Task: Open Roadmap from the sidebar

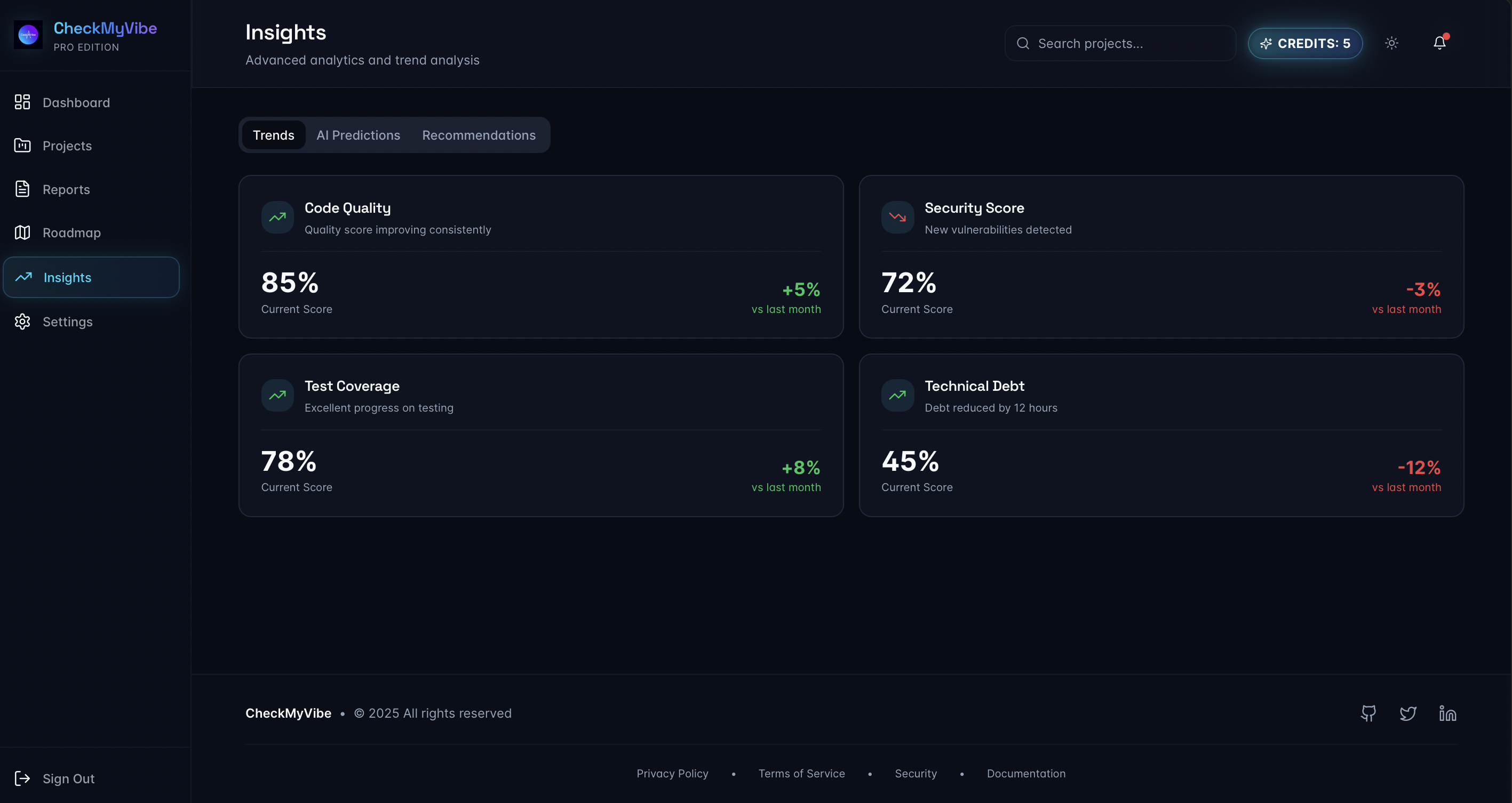Action: (71, 233)
